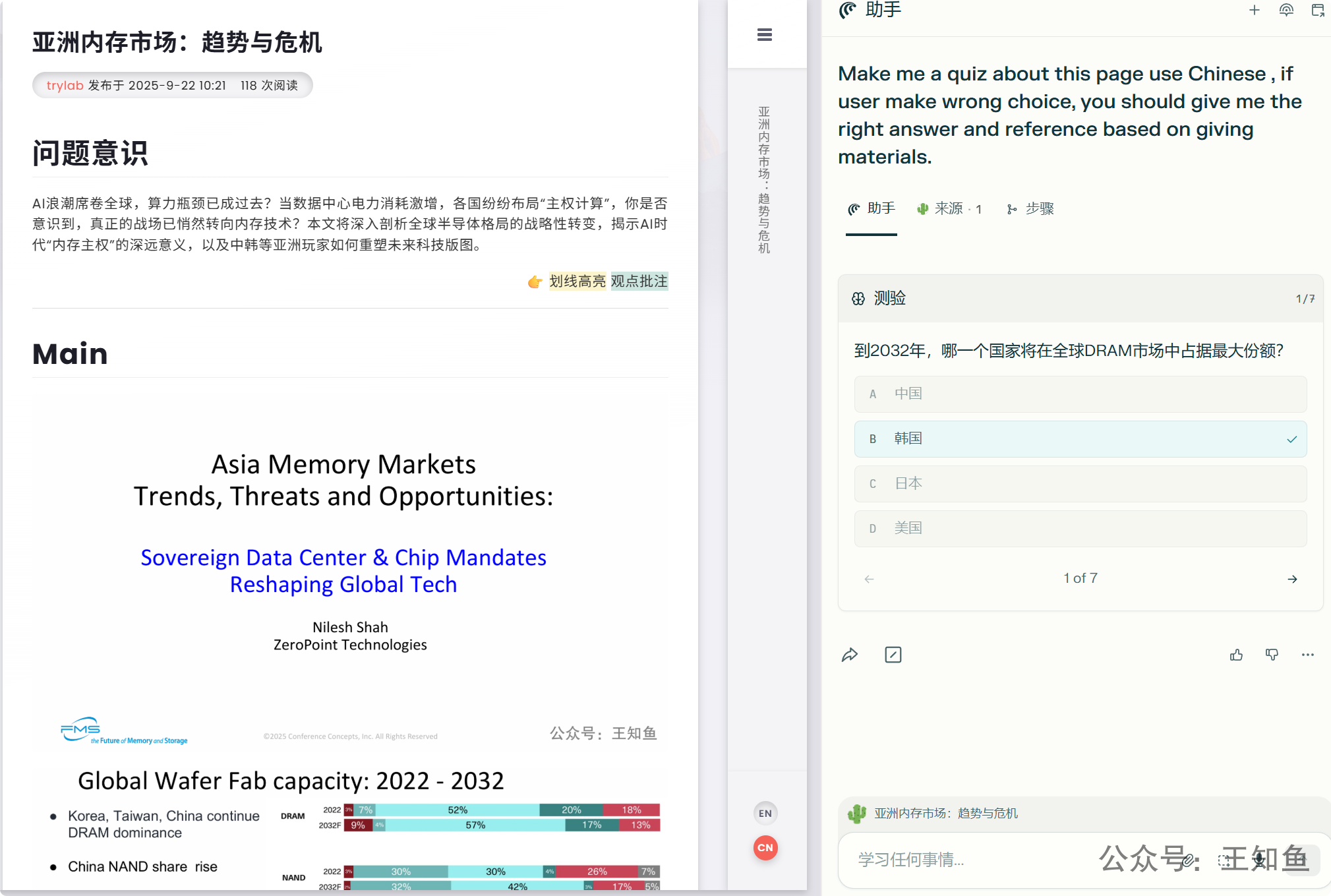Image resolution: width=1331 pixels, height=896 pixels.
Task: Click the microphone voice input icon
Action: (x=1260, y=860)
